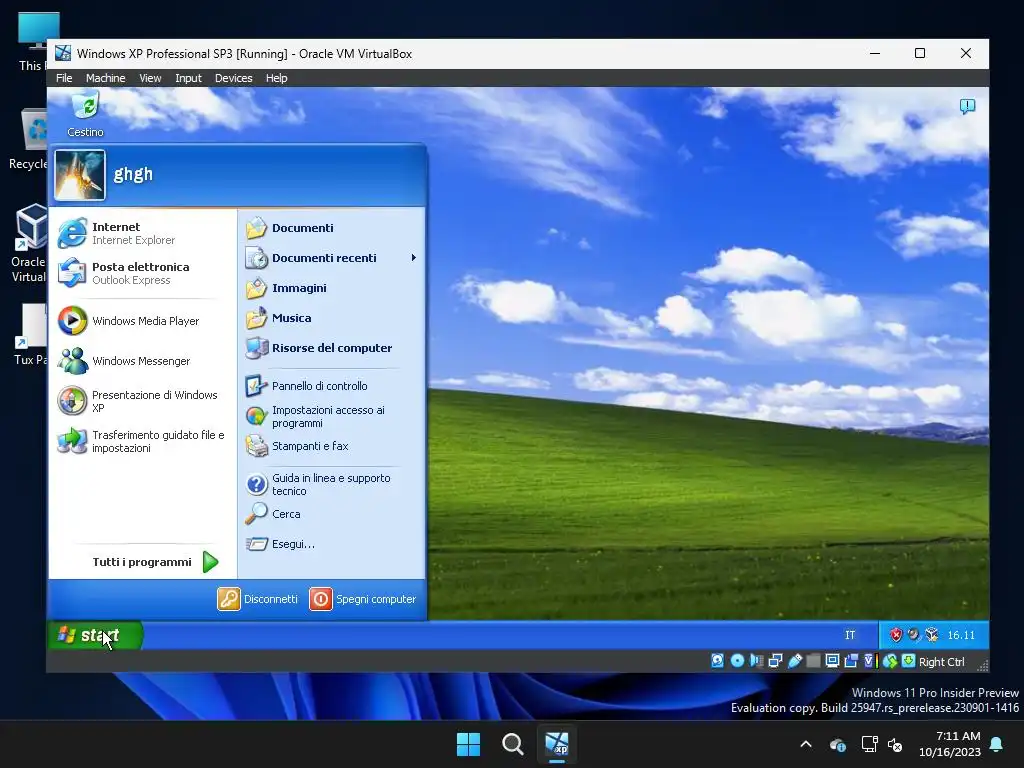The height and width of the screenshot is (768, 1024).
Task: Click the Disconnetti button
Action: point(257,599)
